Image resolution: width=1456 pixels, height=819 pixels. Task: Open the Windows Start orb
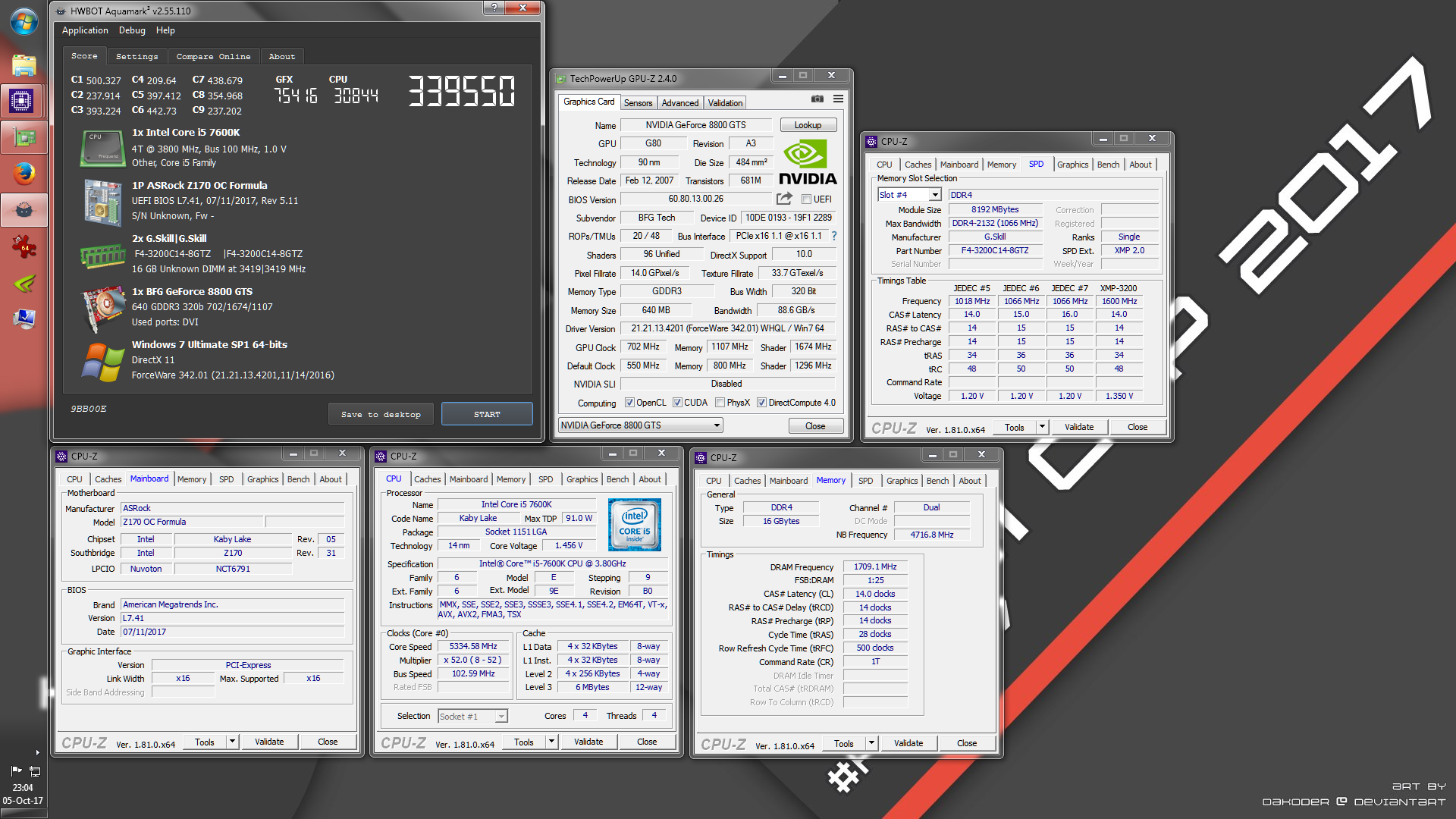tap(24, 21)
